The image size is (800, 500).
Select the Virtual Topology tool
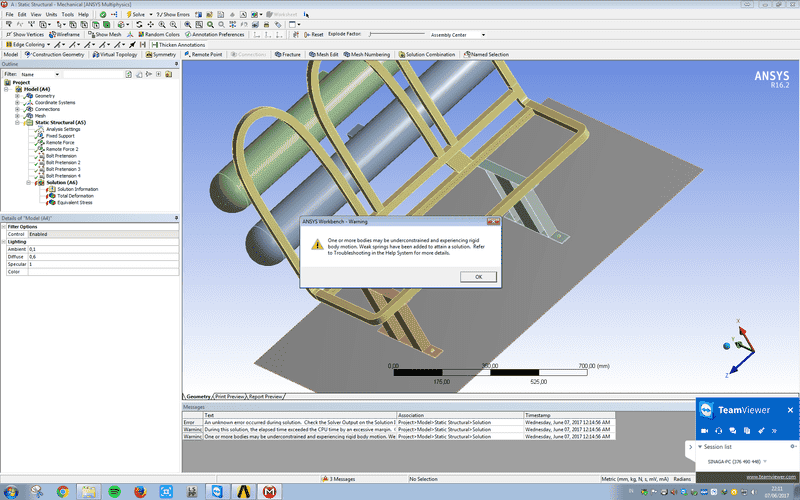(115, 54)
